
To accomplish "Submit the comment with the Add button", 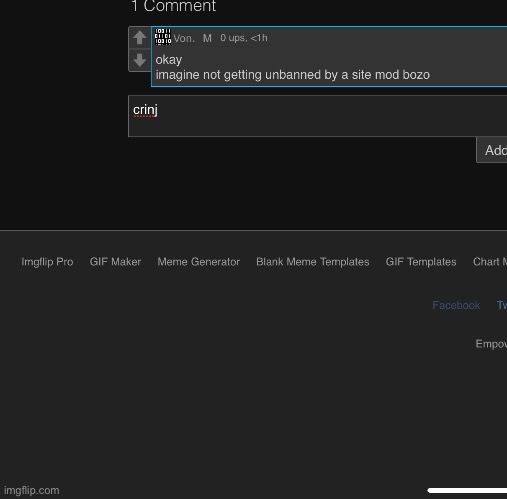I will click(x=492, y=150).
